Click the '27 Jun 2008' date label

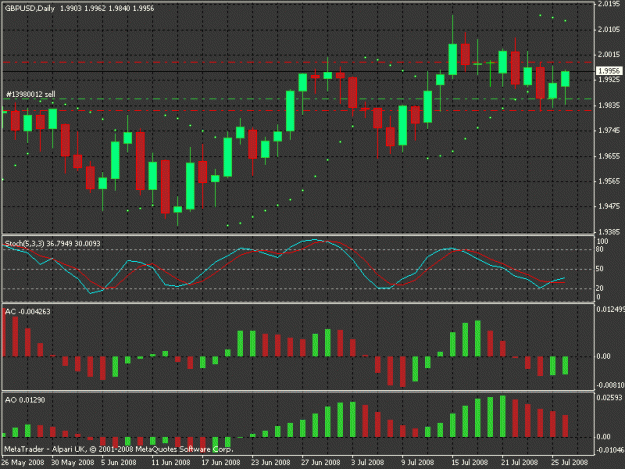pyautogui.click(x=320, y=462)
